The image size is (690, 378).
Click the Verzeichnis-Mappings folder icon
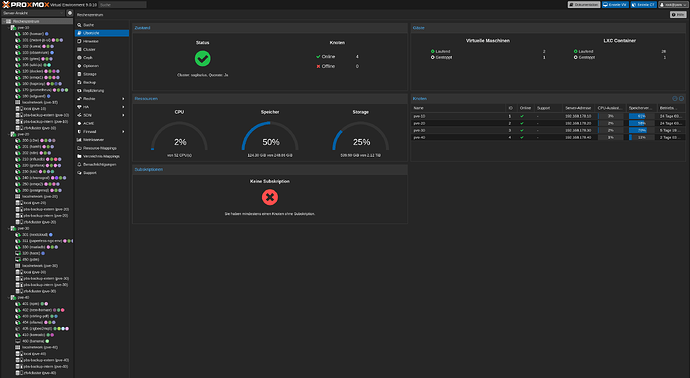(x=79, y=156)
